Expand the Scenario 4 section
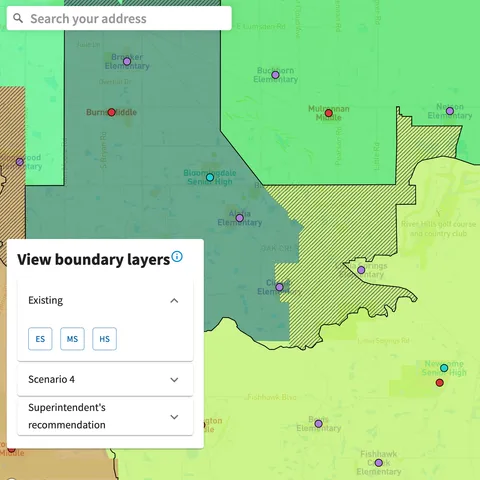The height and width of the screenshot is (480, 480). coord(105,380)
